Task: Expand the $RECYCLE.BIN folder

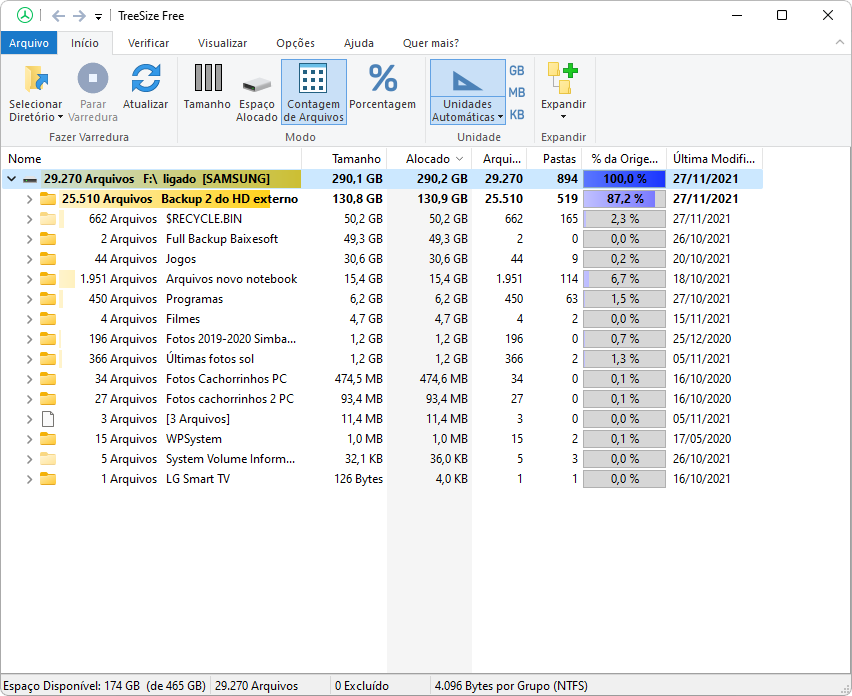Action: (x=29, y=220)
